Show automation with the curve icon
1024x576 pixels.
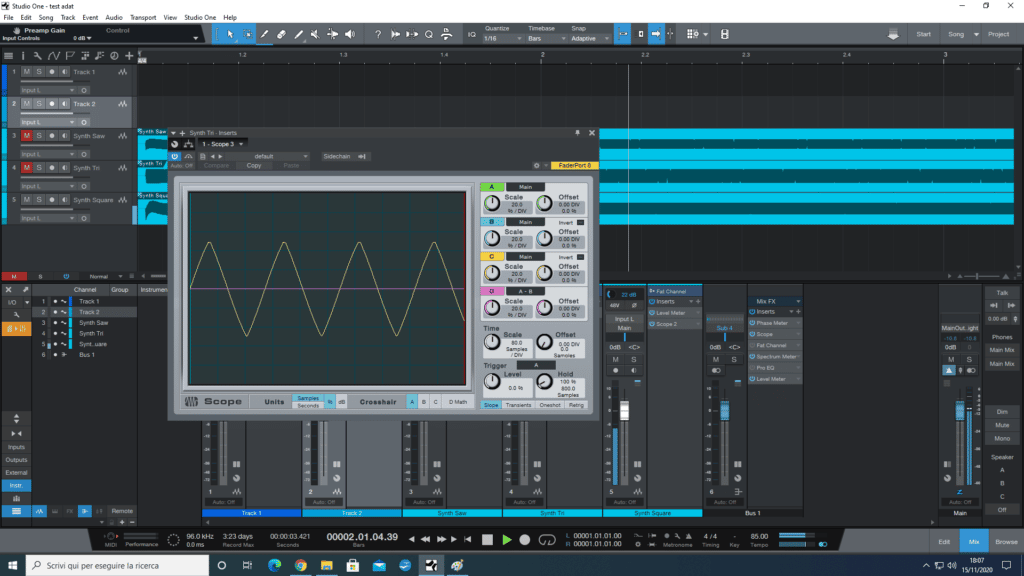coord(54,56)
